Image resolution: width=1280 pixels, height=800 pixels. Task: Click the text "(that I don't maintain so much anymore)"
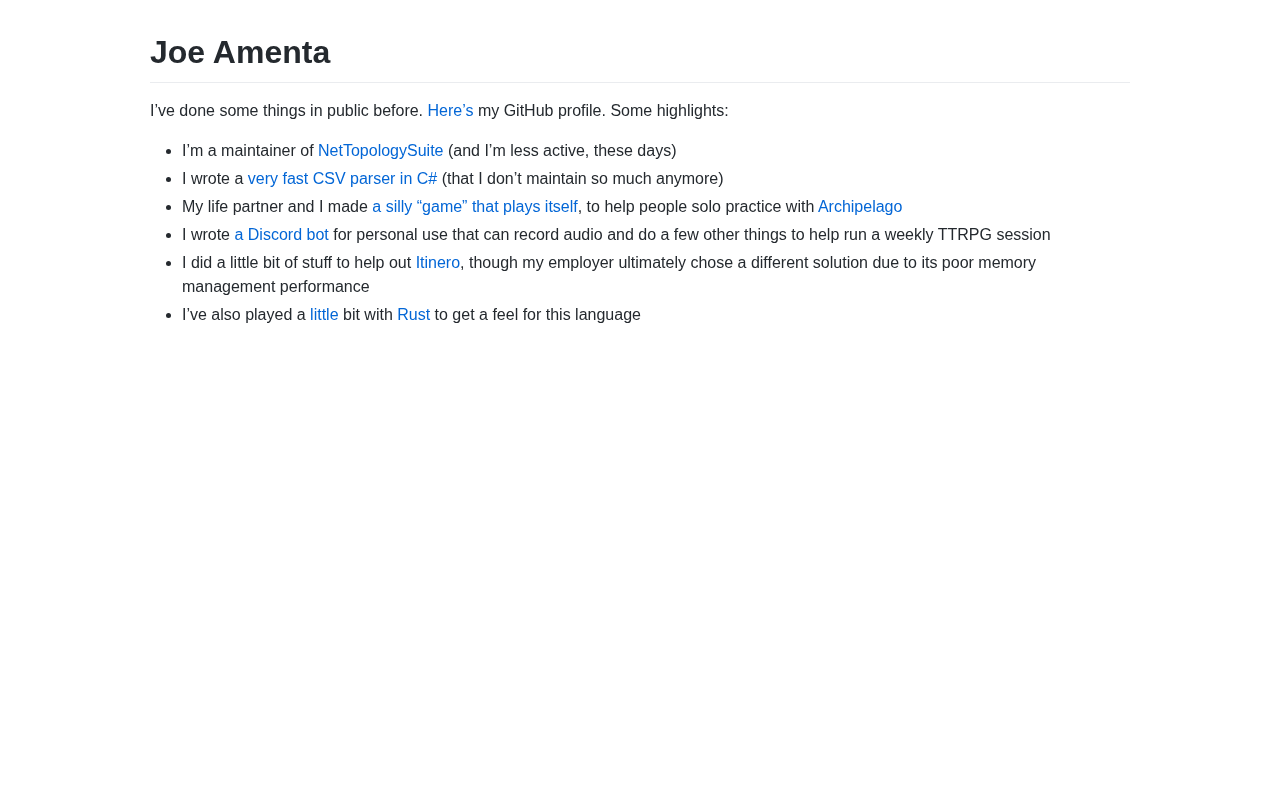[582, 179]
